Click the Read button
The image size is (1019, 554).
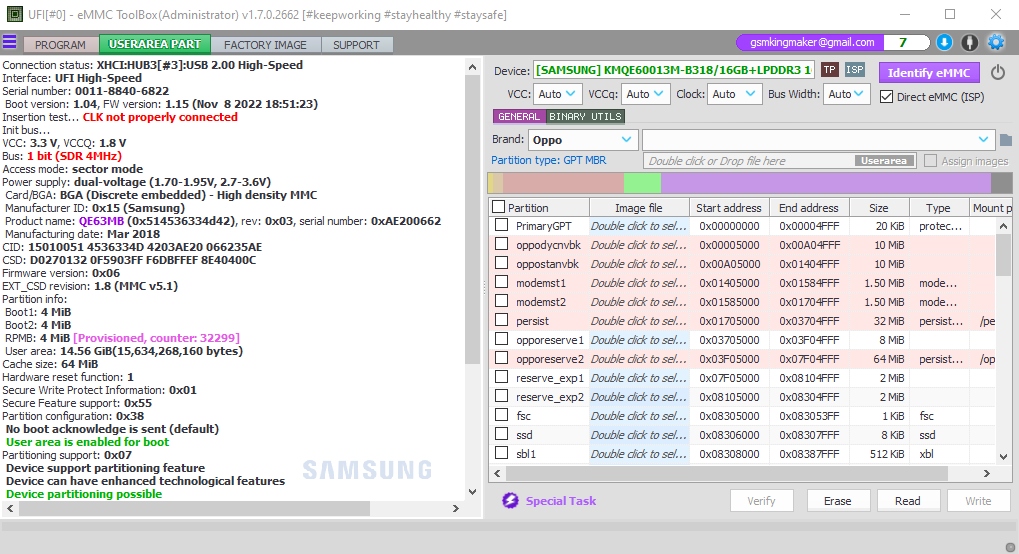[908, 501]
